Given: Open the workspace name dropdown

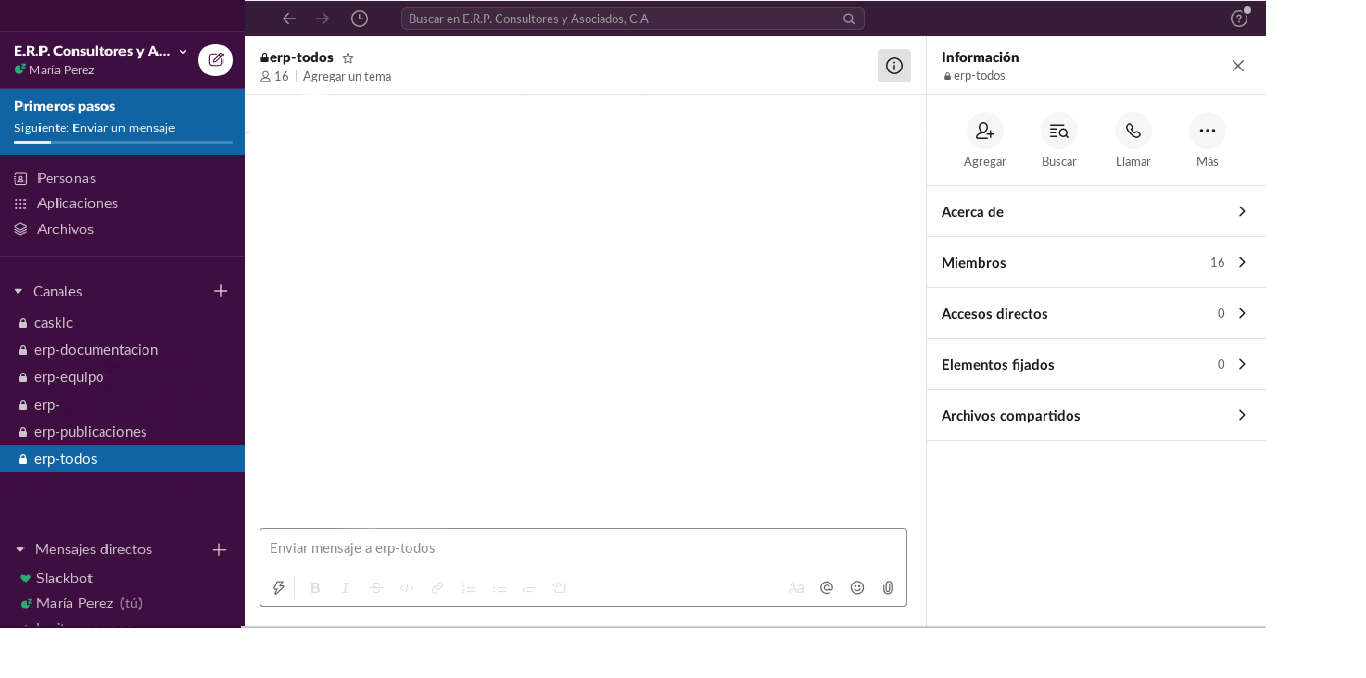Looking at the screenshot, I should (x=183, y=51).
